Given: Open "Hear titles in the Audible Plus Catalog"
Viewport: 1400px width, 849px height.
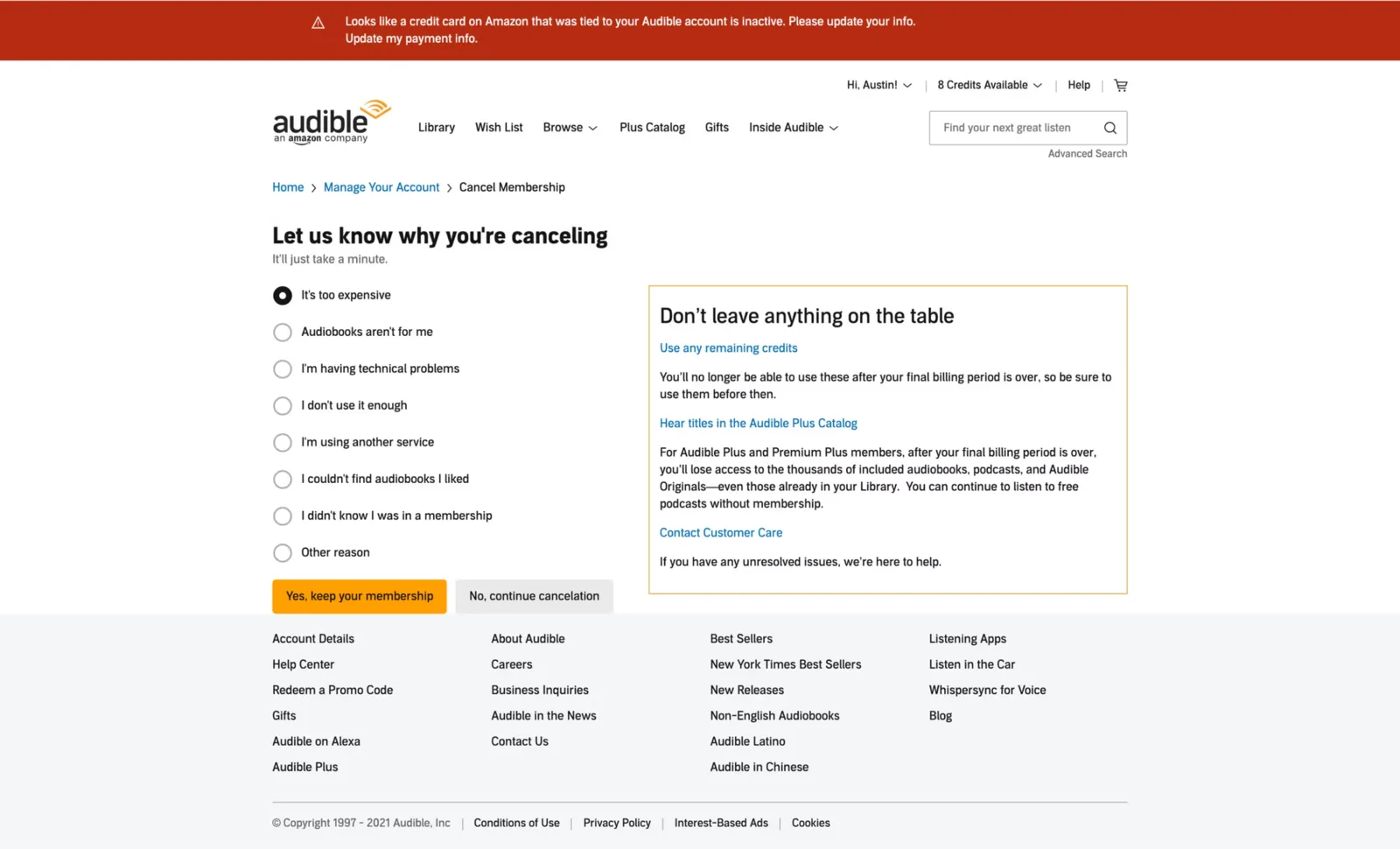Looking at the screenshot, I should coord(758,424).
